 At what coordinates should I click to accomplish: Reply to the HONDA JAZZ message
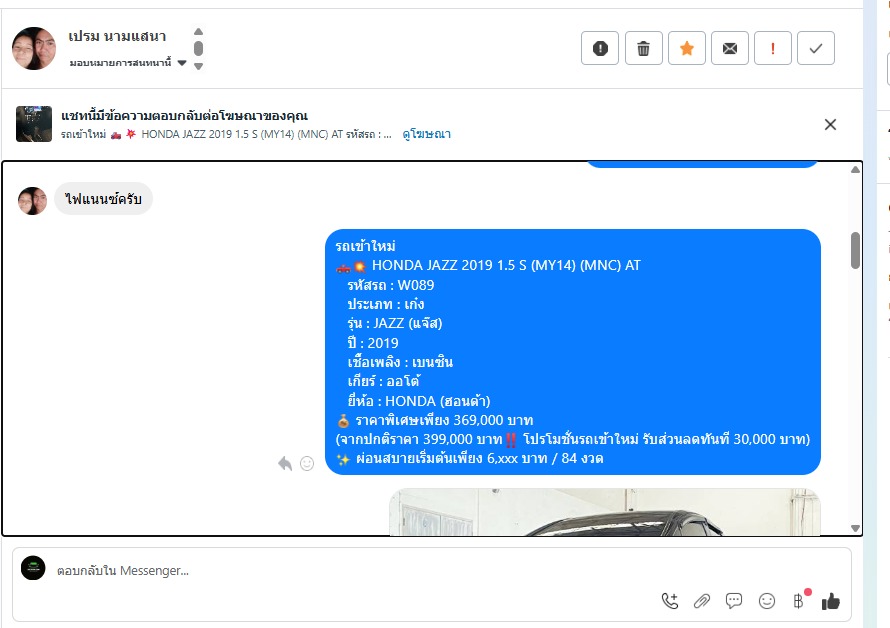click(x=285, y=463)
